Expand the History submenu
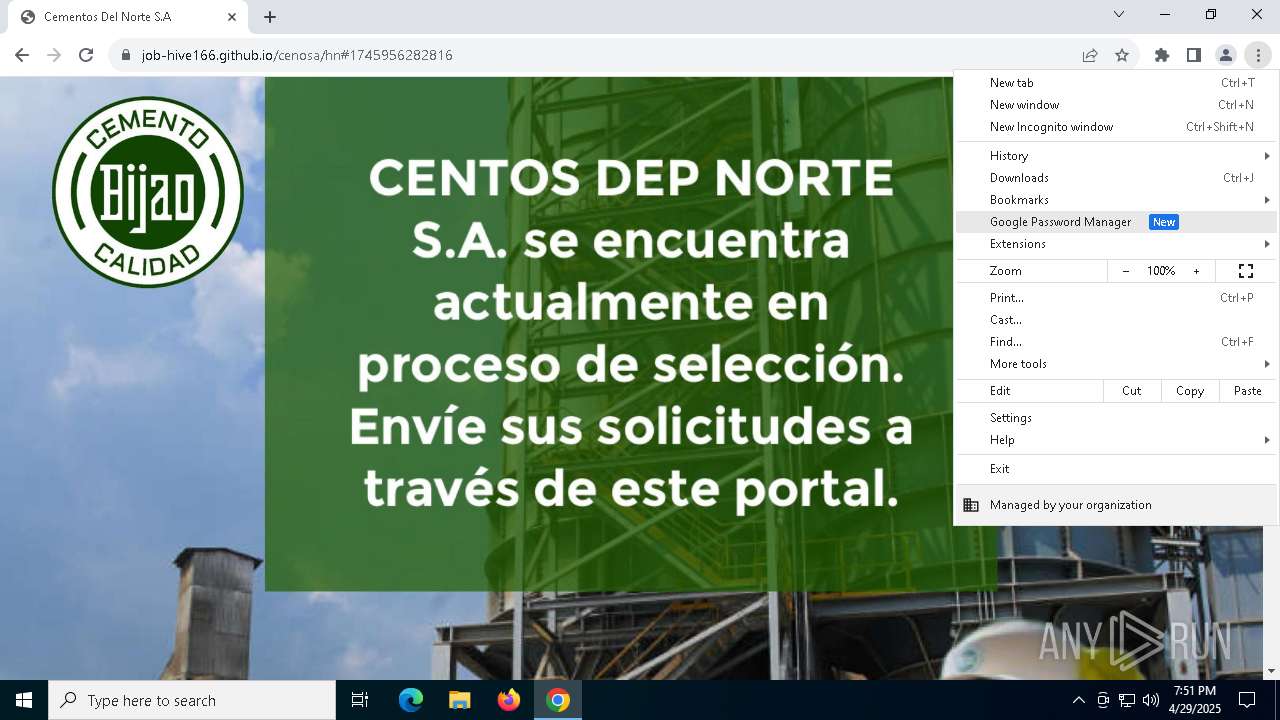Image resolution: width=1280 pixels, height=720 pixels. coord(1117,156)
